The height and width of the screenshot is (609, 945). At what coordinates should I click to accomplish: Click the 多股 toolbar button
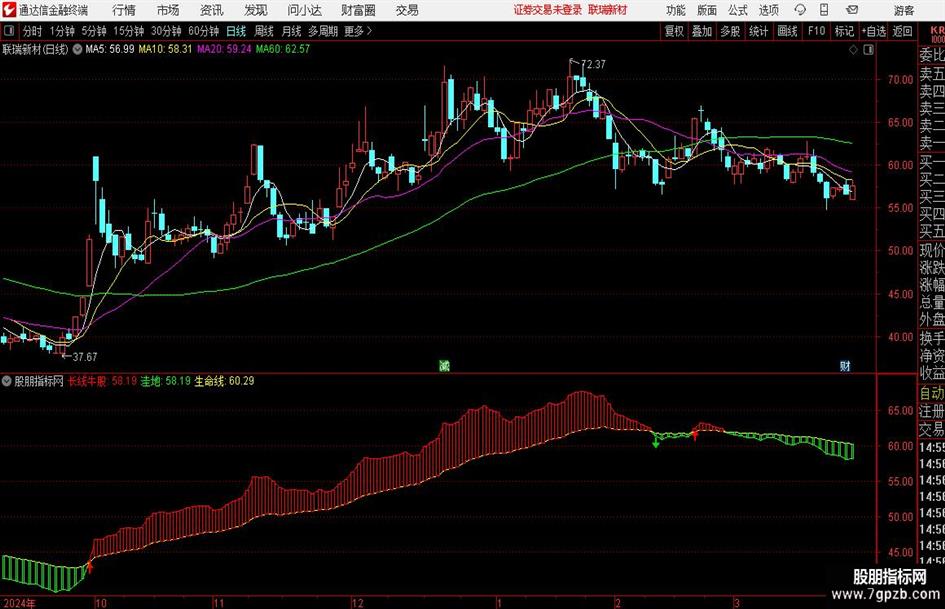(730, 31)
